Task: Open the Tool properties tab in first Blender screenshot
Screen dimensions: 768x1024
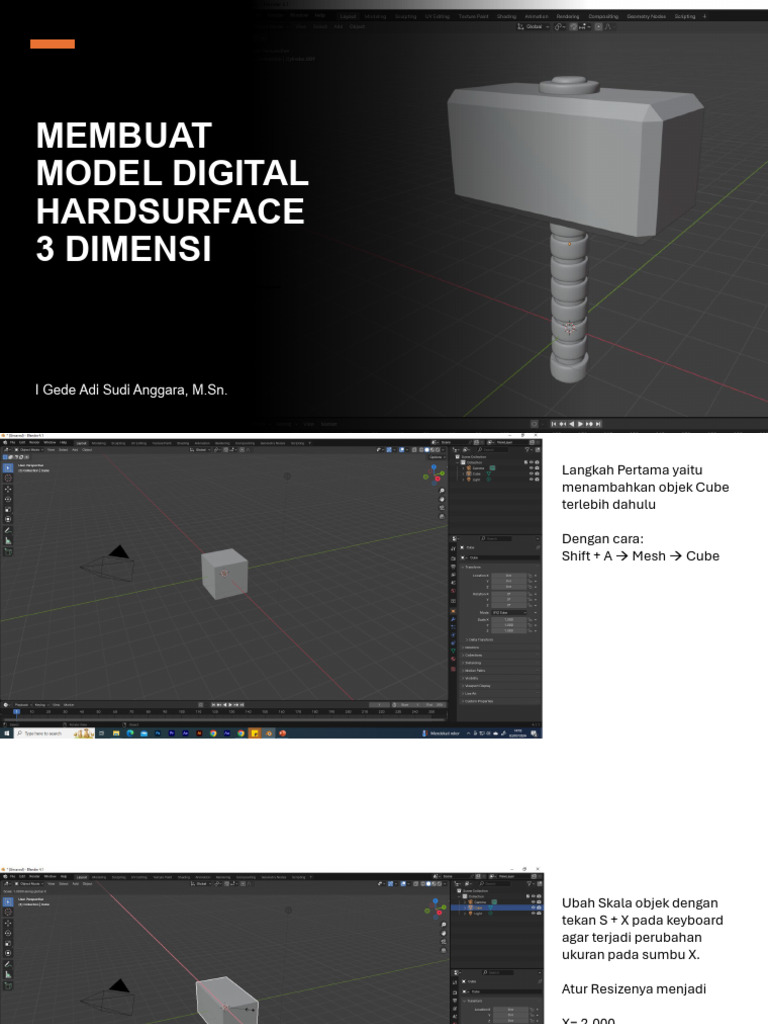Action: 453,549
